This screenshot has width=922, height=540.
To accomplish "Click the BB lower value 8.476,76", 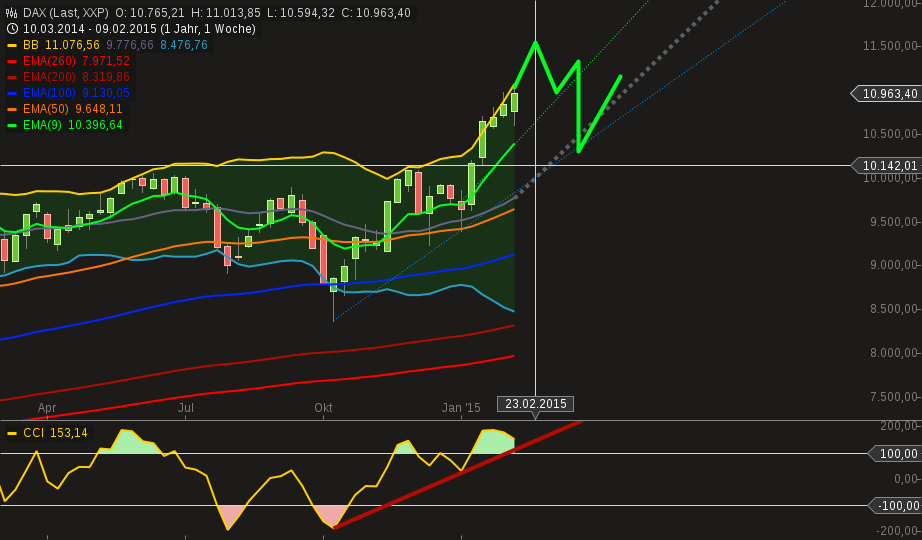I will [x=184, y=45].
